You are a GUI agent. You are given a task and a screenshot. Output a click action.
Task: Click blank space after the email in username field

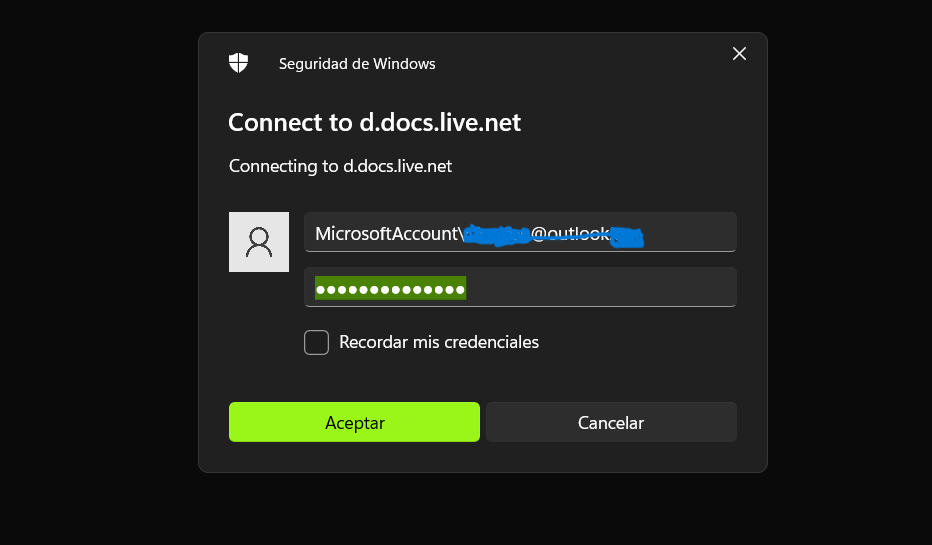pyautogui.click(x=689, y=232)
